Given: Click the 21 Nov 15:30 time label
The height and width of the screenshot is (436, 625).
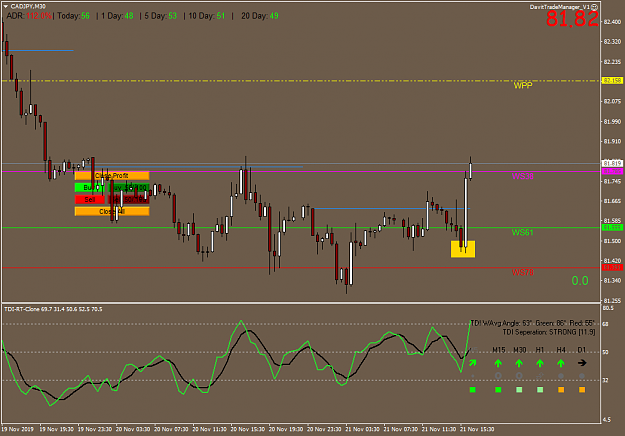Looking at the screenshot, I should pos(477,429).
